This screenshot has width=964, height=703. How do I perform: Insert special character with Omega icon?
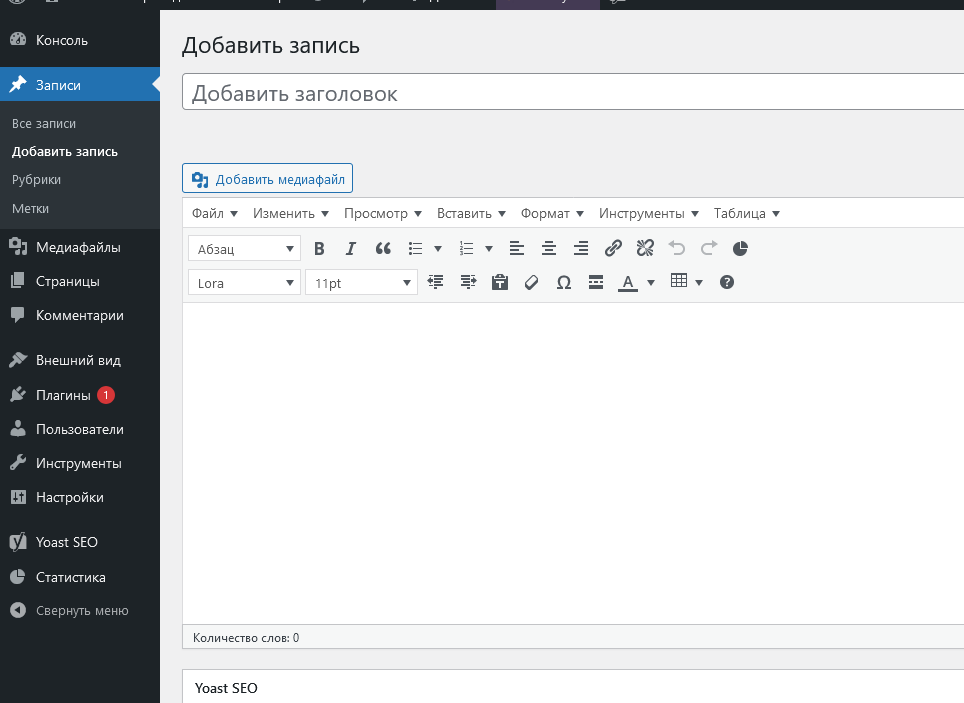point(564,283)
